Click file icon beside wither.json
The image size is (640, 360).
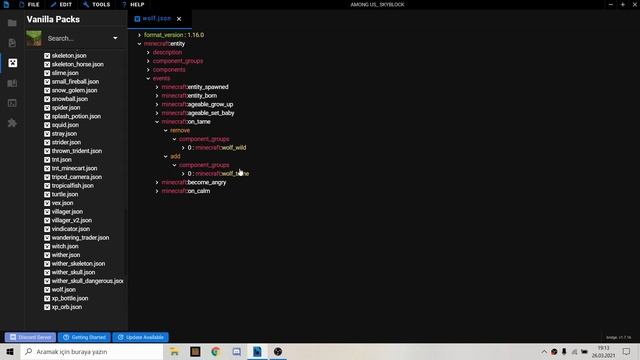[x=47, y=255]
